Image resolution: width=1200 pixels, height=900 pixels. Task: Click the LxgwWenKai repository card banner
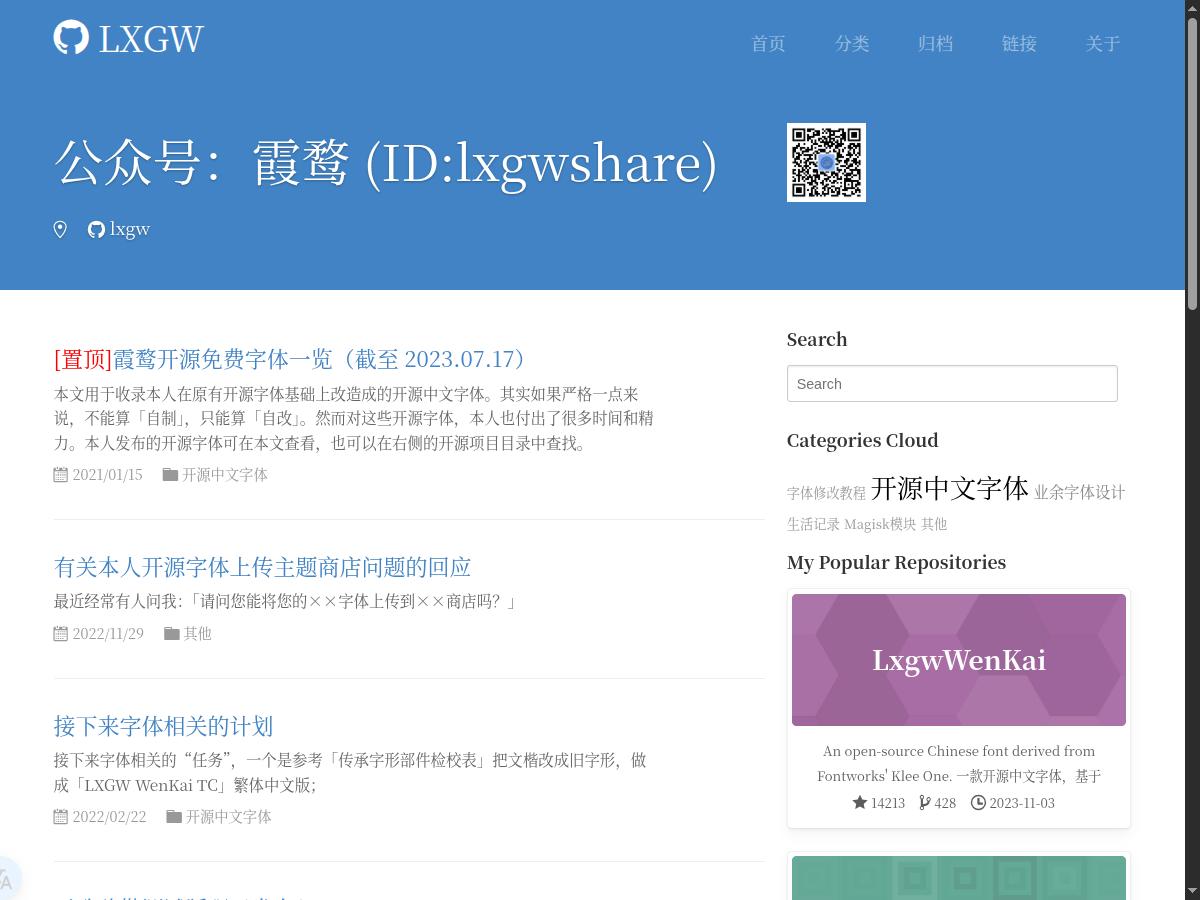pos(958,659)
